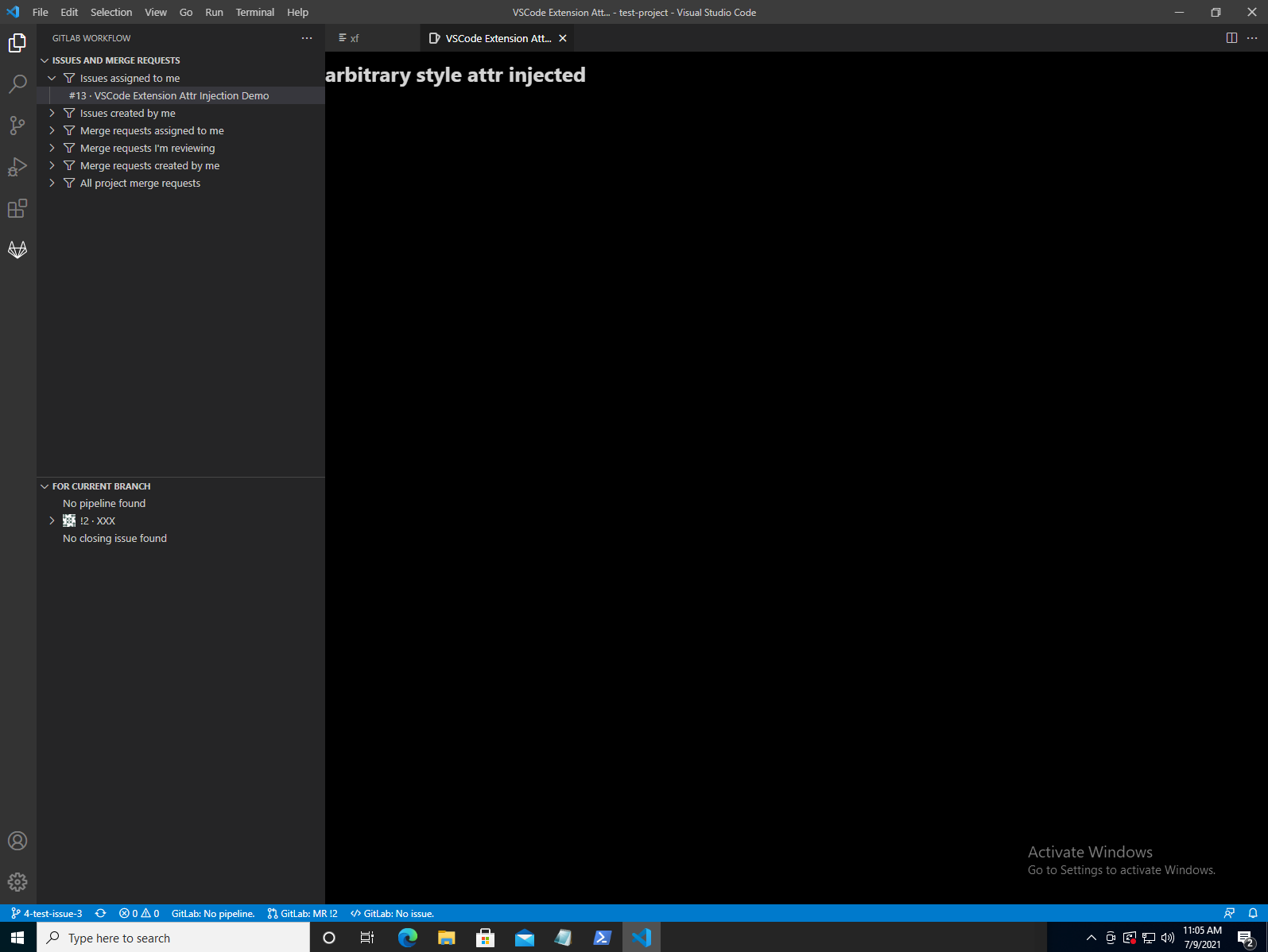Viewport: 1268px width, 952px height.
Task: Open the notifications bell in status bar
Action: 1253,913
